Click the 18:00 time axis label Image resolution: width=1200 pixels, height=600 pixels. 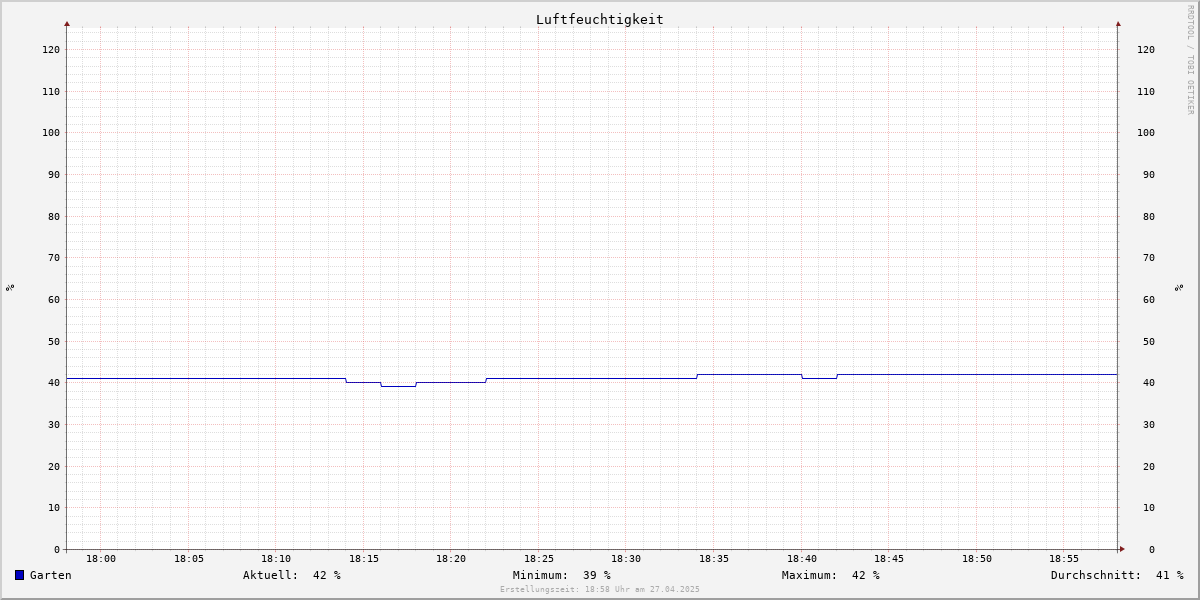[x=101, y=559]
